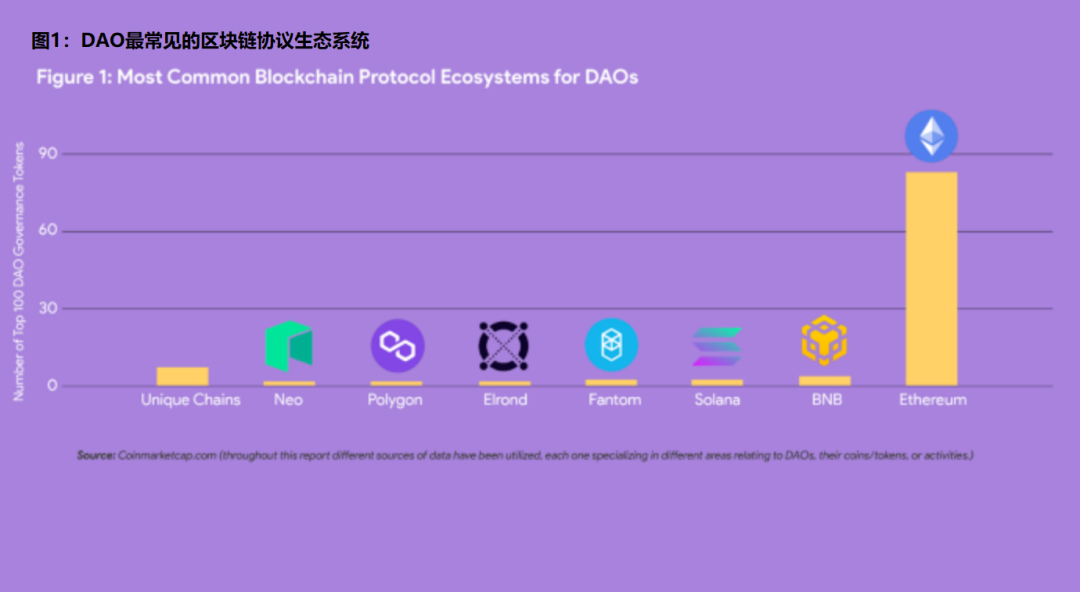Click the vertical 'Number of Top 100 DAO Governance Tokens' label
1080x592 pixels.
pos(19,272)
